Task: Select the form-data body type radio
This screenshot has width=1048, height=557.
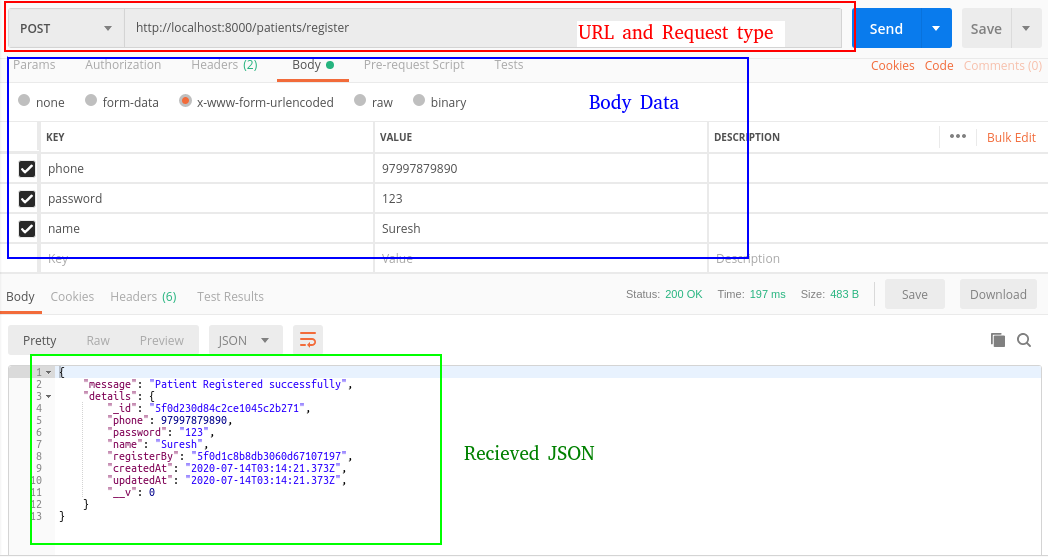Action: pyautogui.click(x=91, y=100)
